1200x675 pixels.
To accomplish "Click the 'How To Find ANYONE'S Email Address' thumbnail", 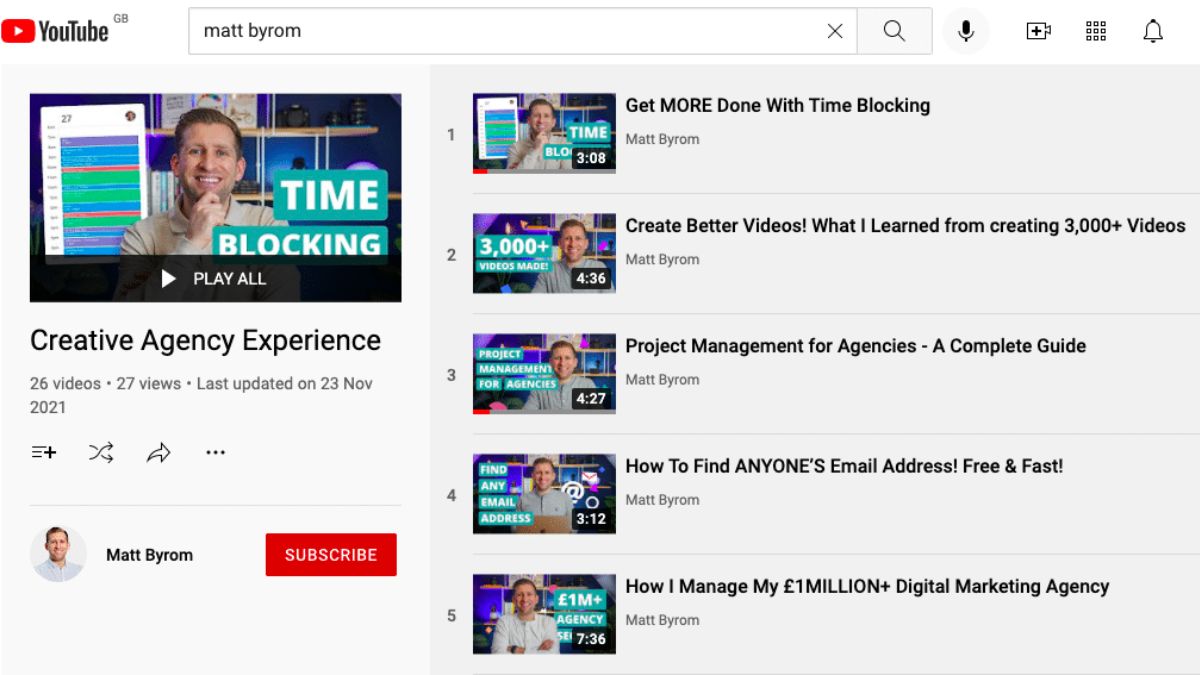I will (543, 493).
